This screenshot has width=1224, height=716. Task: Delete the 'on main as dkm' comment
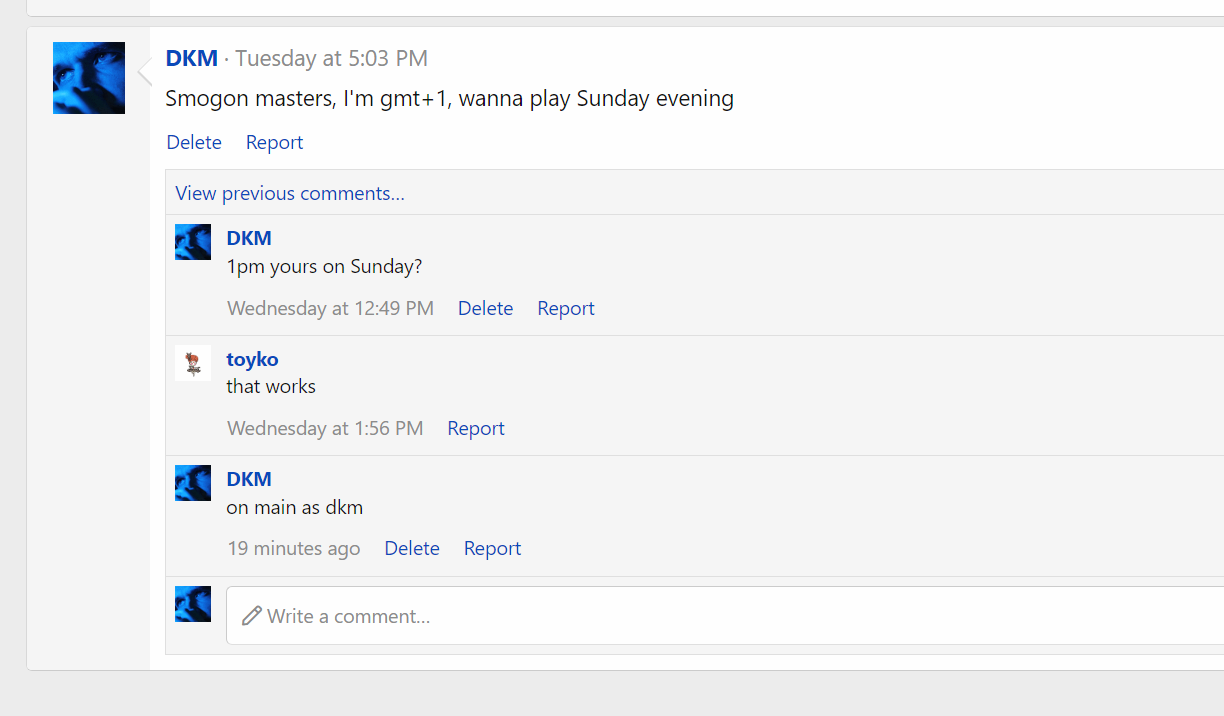click(x=412, y=548)
